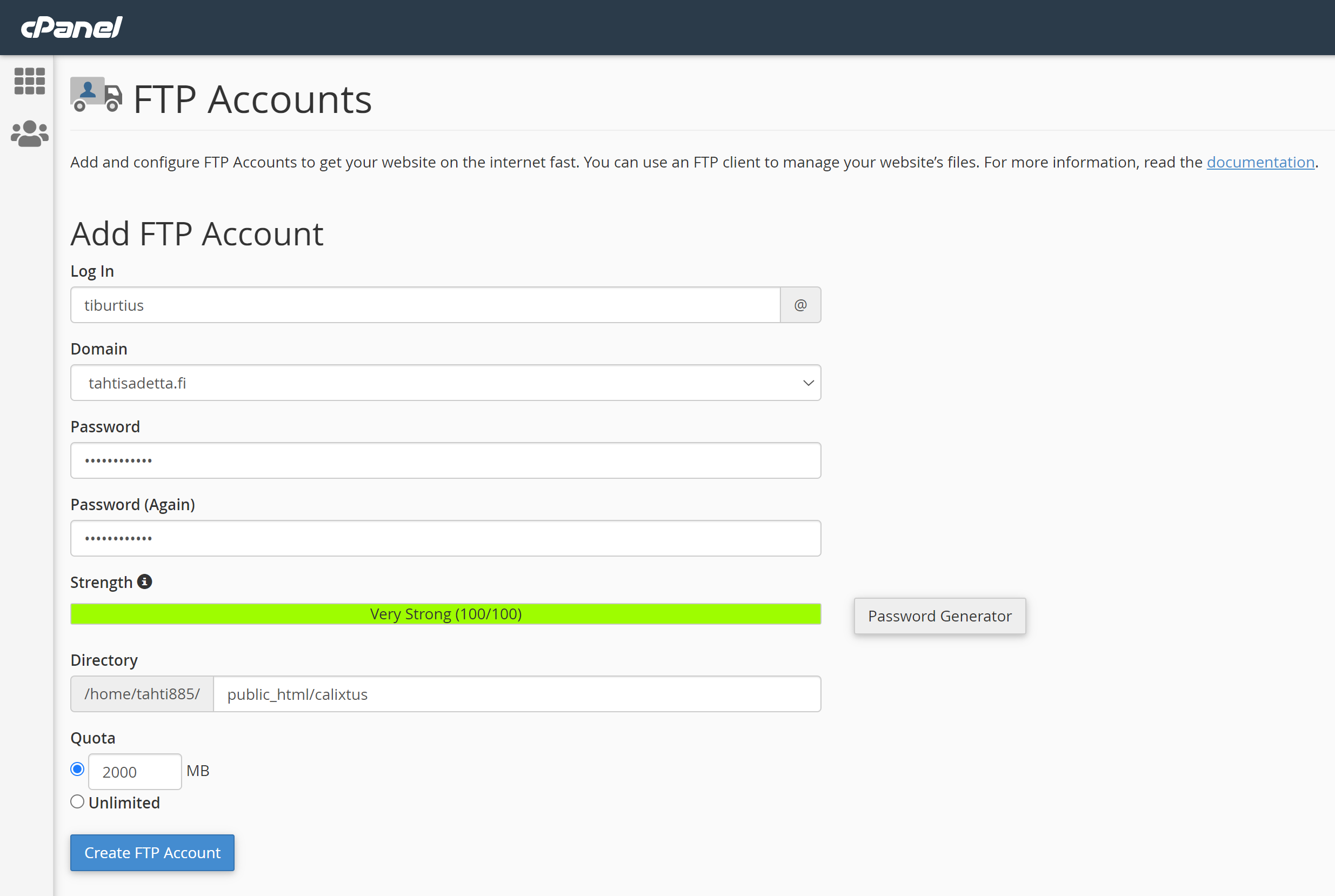Click the password strength info icon
This screenshot has height=896, width=1335.
pyautogui.click(x=144, y=581)
